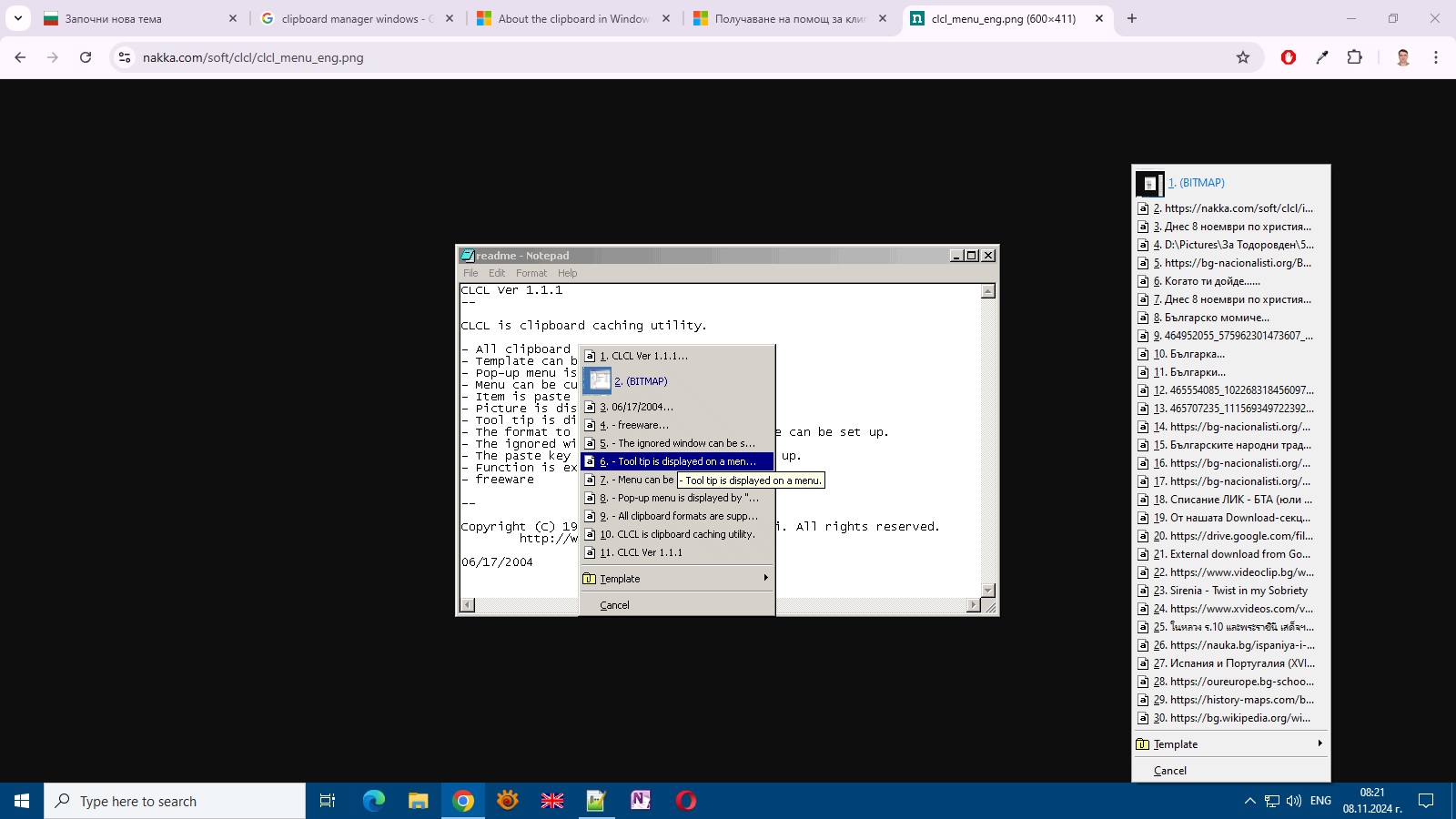The height and width of the screenshot is (819, 1456).
Task: Select item 23 'Sirenia - Twist in my Sobriety'
Action: (x=1231, y=591)
